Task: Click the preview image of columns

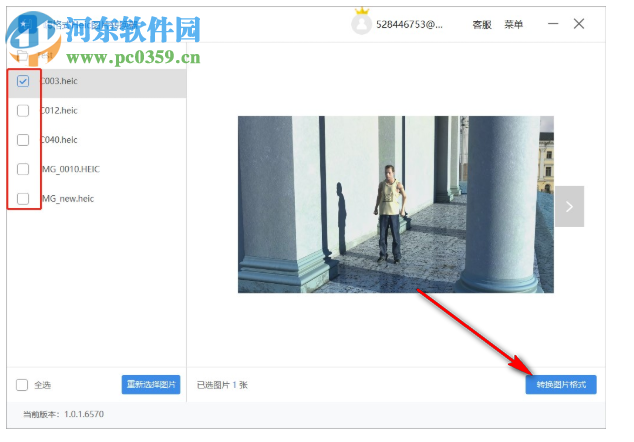Action: coord(396,204)
